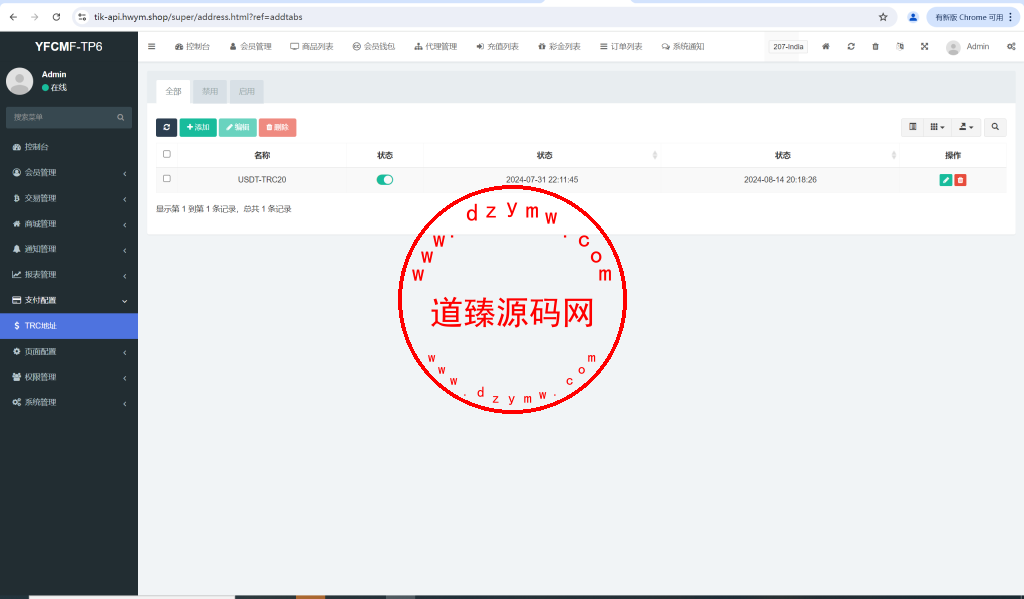
Task: Expand 页面配置 sidebar menu
Action: click(69, 351)
